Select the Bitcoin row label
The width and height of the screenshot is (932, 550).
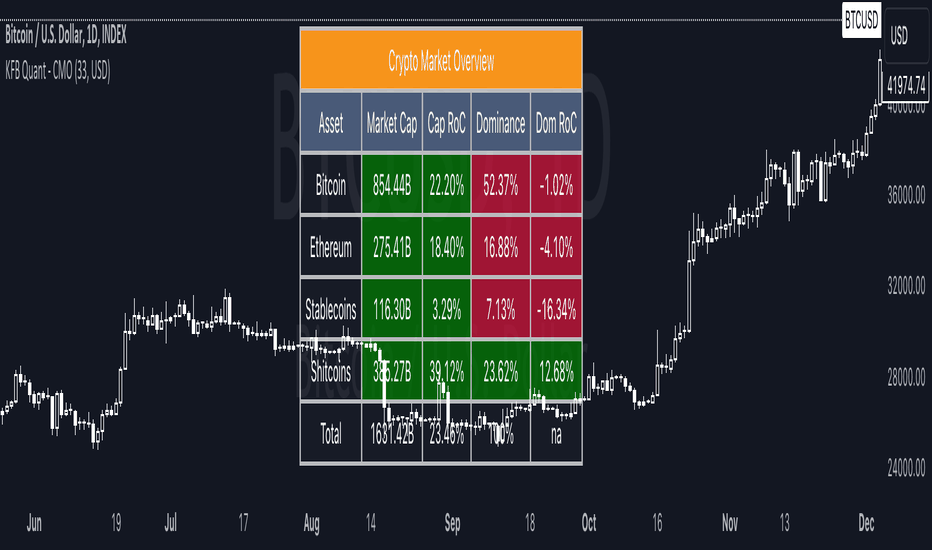click(330, 185)
